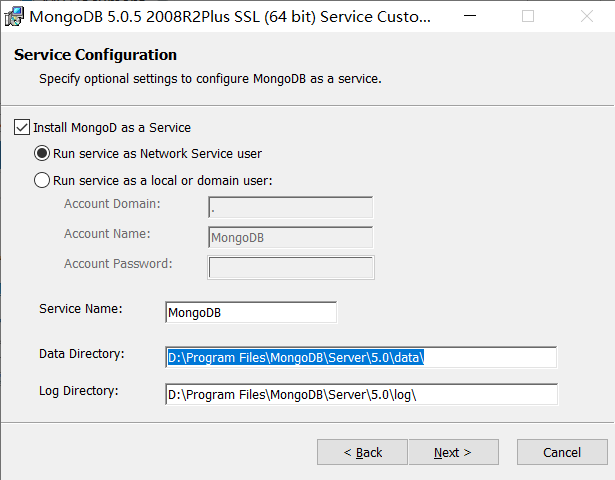Screen dimensions: 615x480
Task: Click the MongoDB installer icon in title bar
Action: pos(14,16)
